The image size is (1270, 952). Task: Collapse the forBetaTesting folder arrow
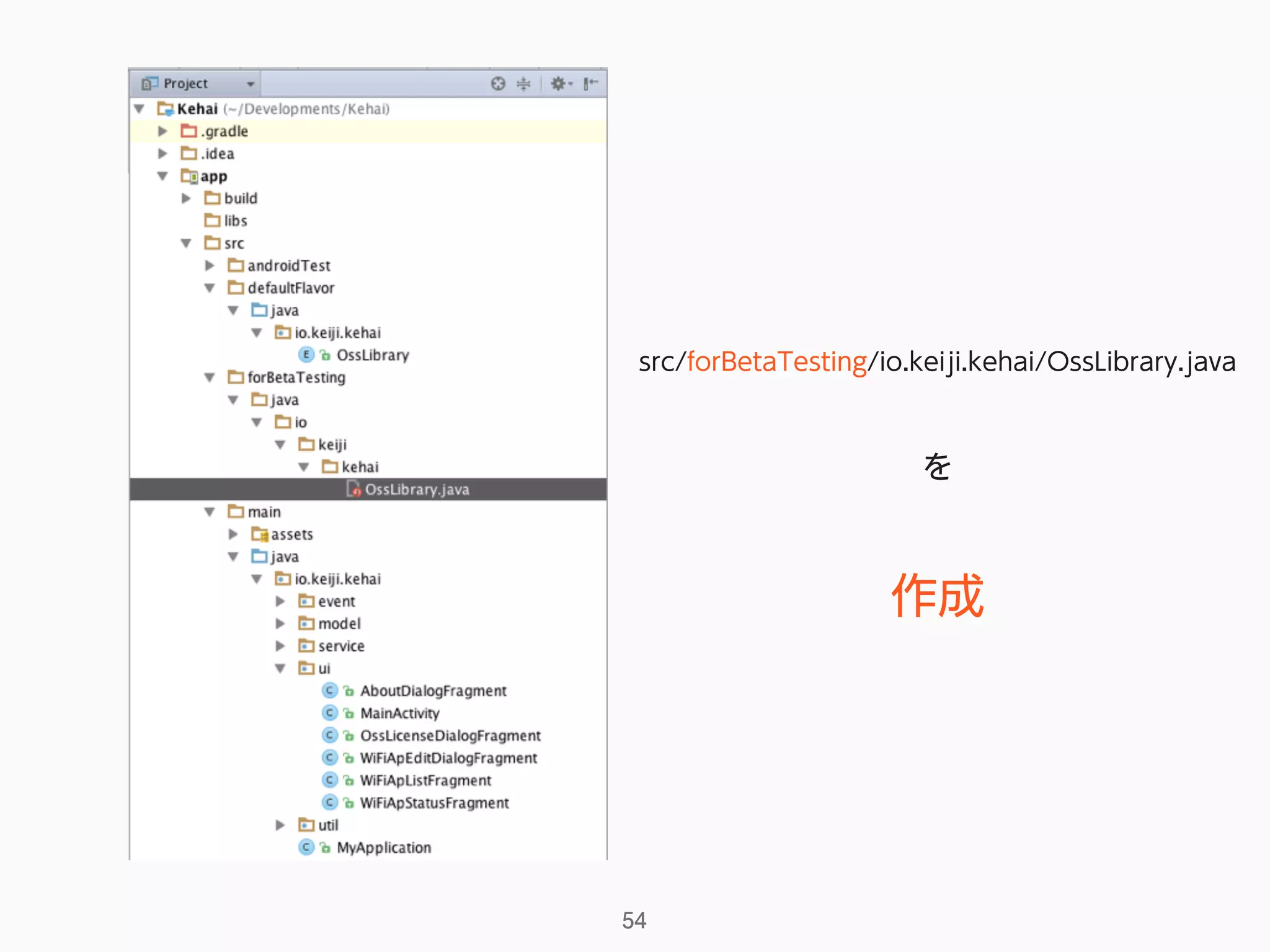tap(210, 377)
